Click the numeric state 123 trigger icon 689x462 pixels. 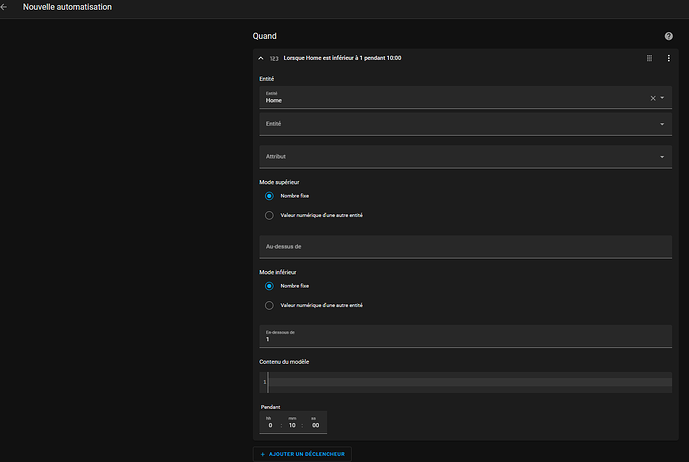coord(274,59)
